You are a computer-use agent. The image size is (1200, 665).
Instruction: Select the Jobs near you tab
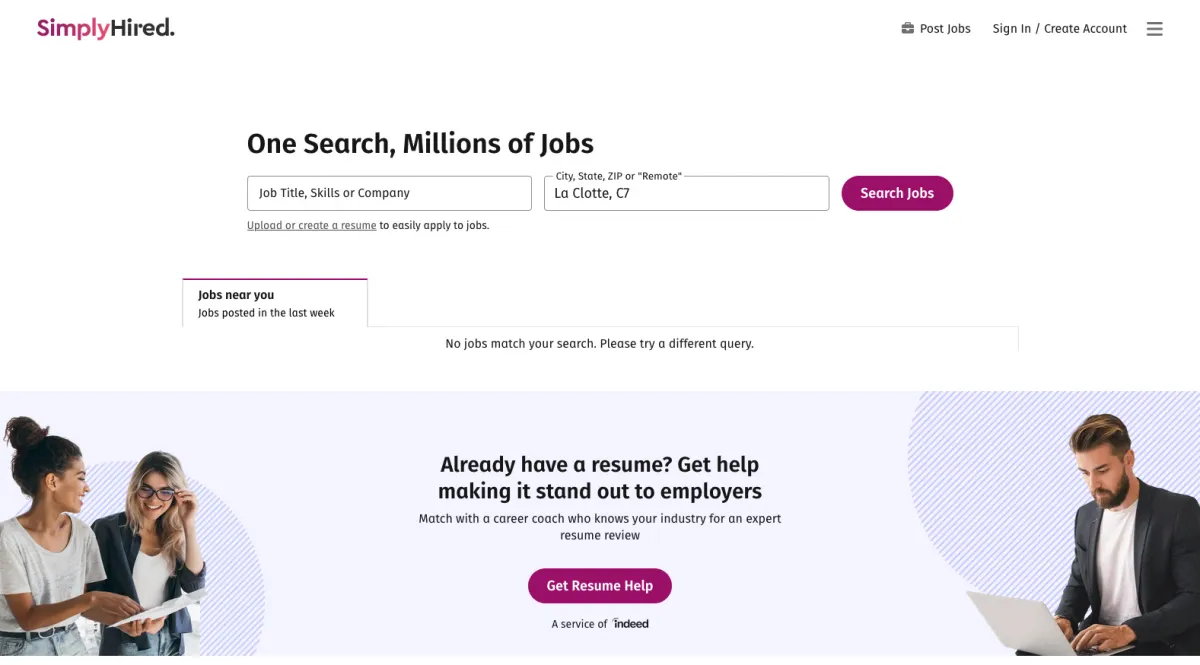(275, 303)
